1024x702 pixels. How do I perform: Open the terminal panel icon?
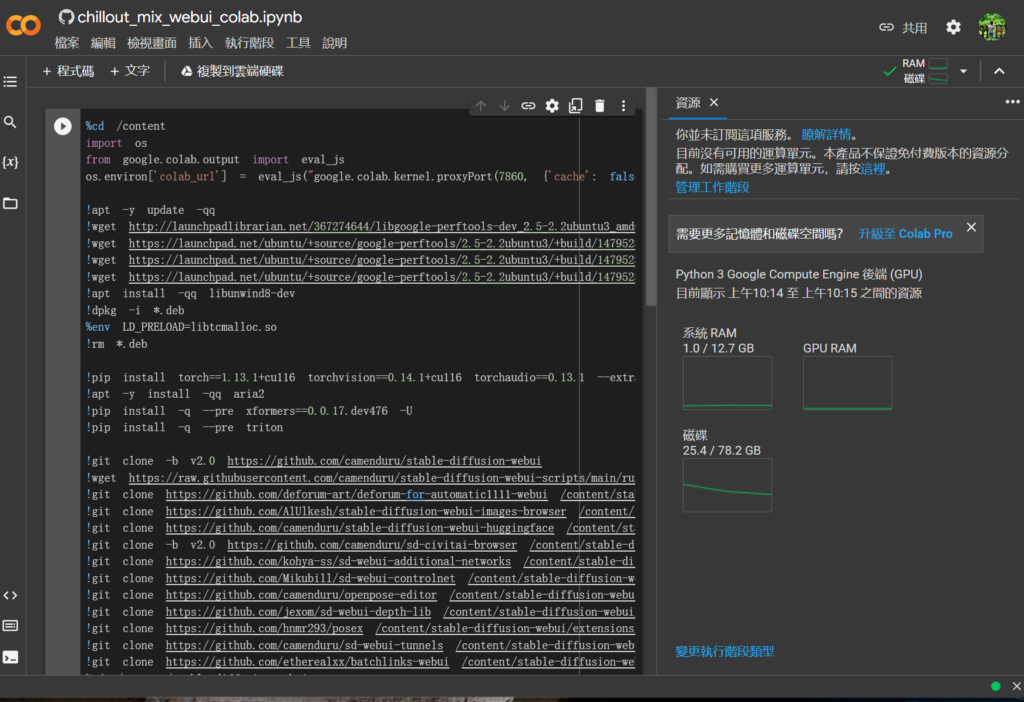coord(10,657)
